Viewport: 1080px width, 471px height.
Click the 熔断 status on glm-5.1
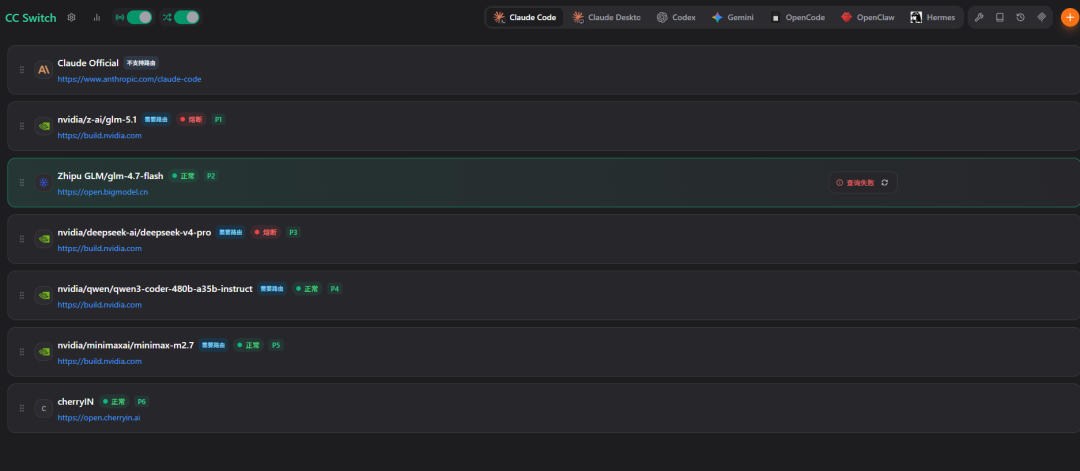191,119
